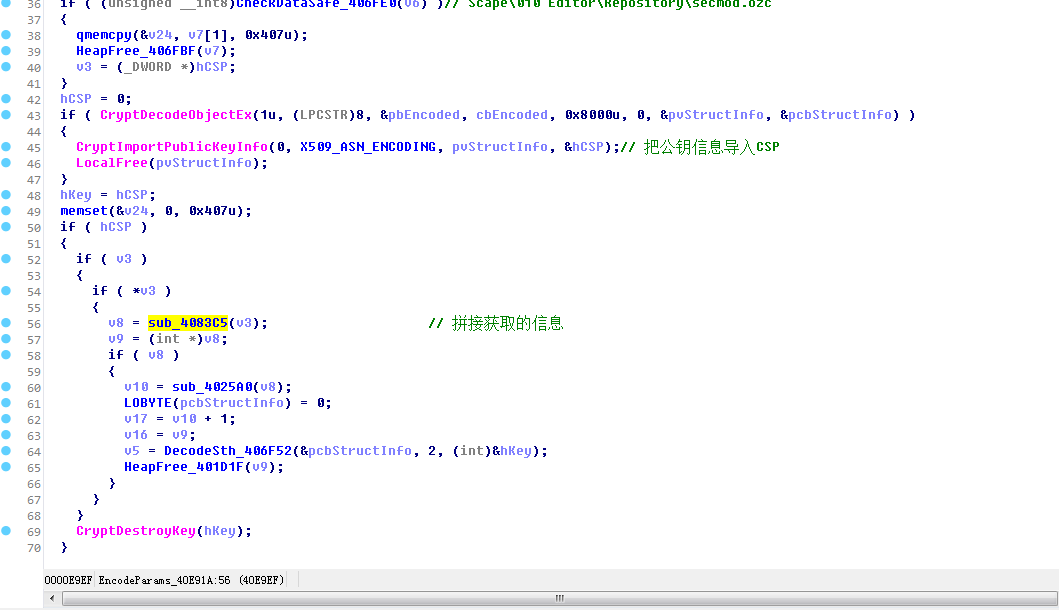The width and height of the screenshot is (1059, 610).
Task: Click line number 70 in gutter
Action: (34, 548)
